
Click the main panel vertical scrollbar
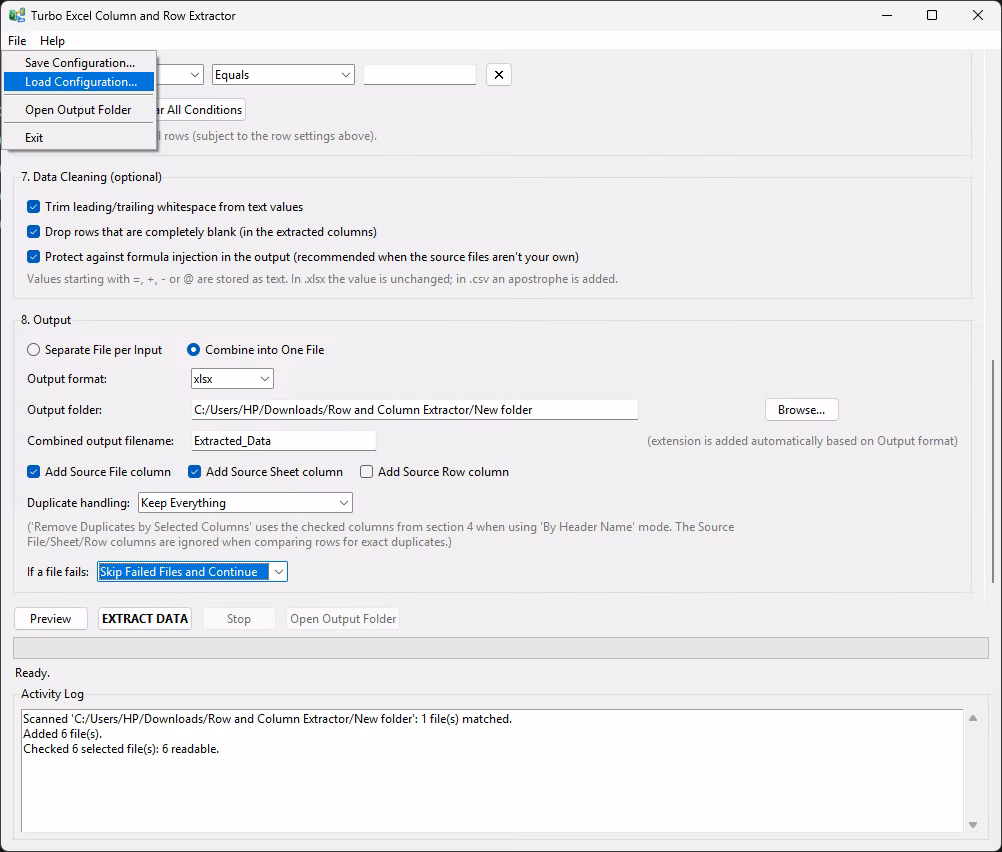(x=992, y=471)
